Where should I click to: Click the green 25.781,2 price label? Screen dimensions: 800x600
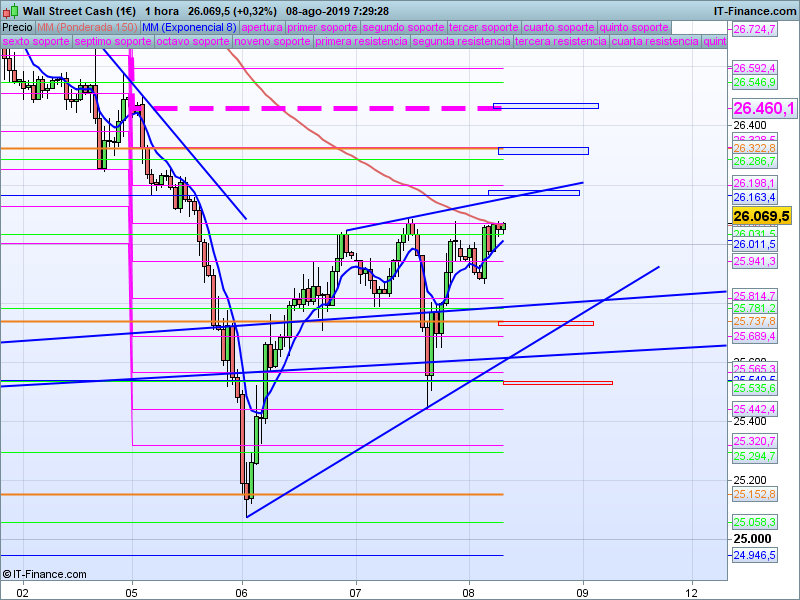(x=755, y=308)
